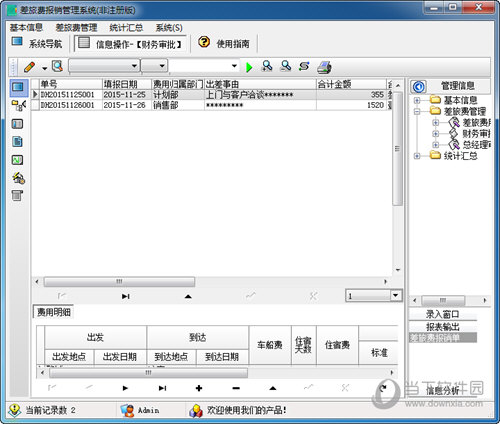Go to next record in lower navigator
500x424 pixels.
point(125,388)
